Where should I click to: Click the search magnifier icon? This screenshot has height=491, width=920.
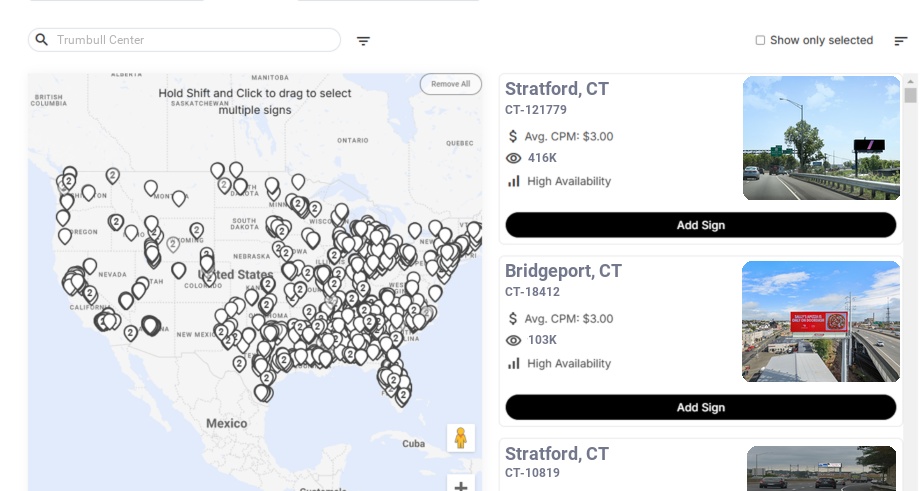41,40
